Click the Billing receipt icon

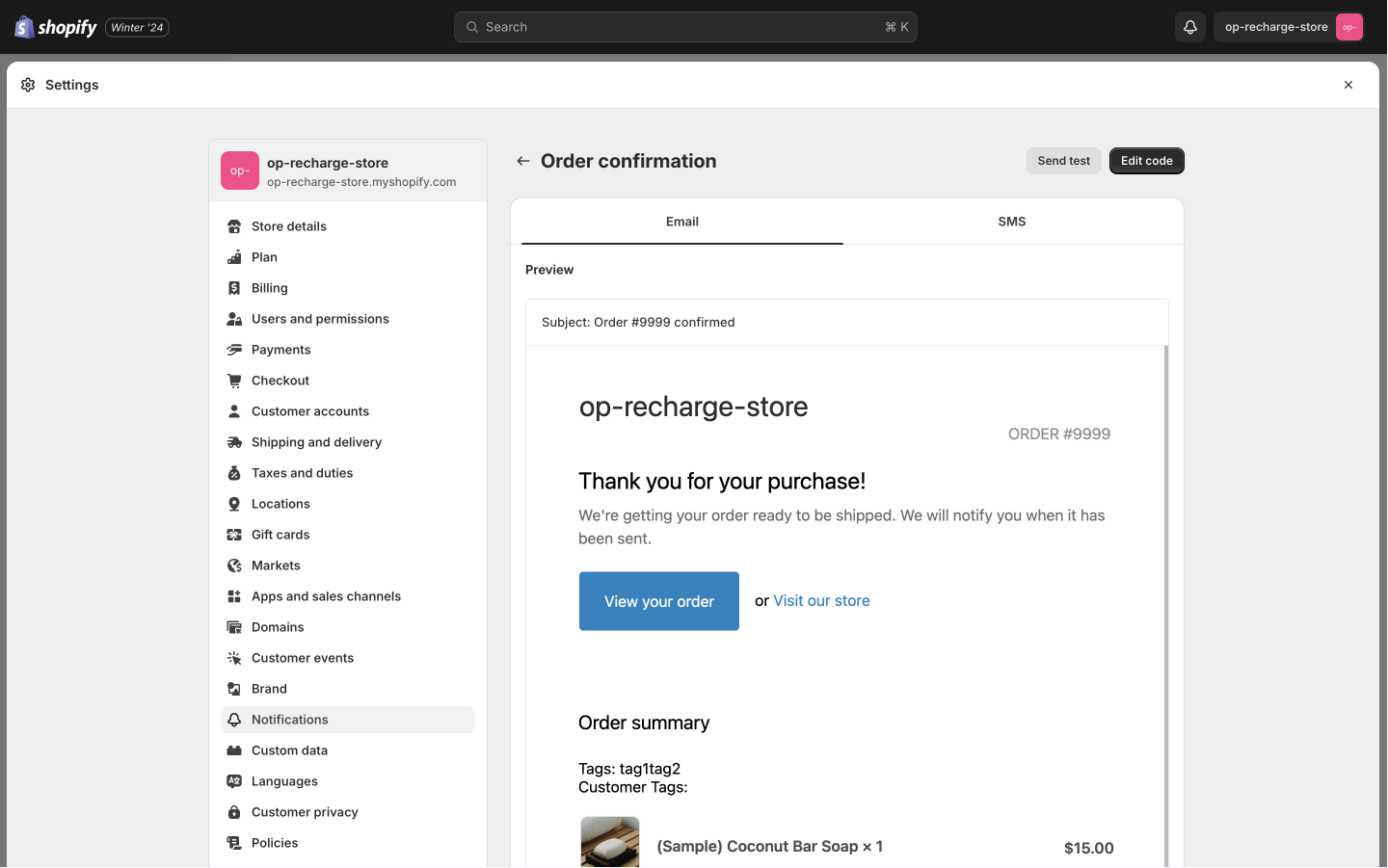point(234,288)
